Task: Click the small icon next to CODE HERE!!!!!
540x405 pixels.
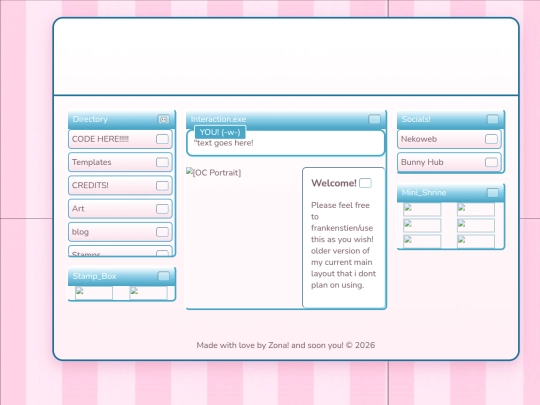Action: coord(162,139)
